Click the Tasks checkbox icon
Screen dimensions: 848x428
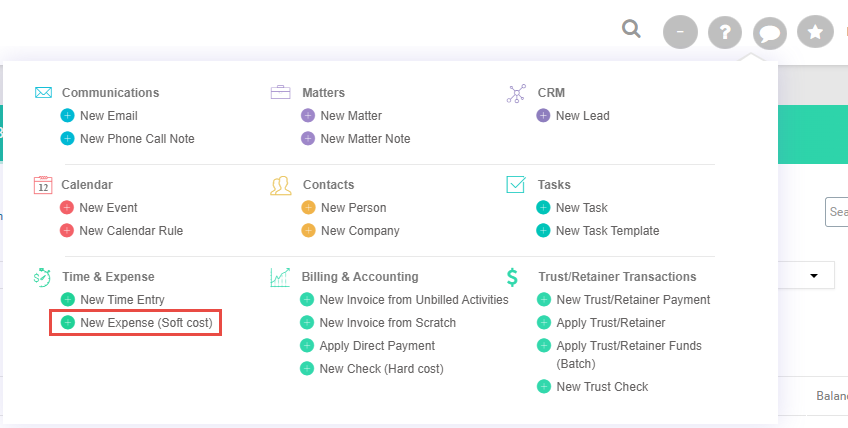516,185
